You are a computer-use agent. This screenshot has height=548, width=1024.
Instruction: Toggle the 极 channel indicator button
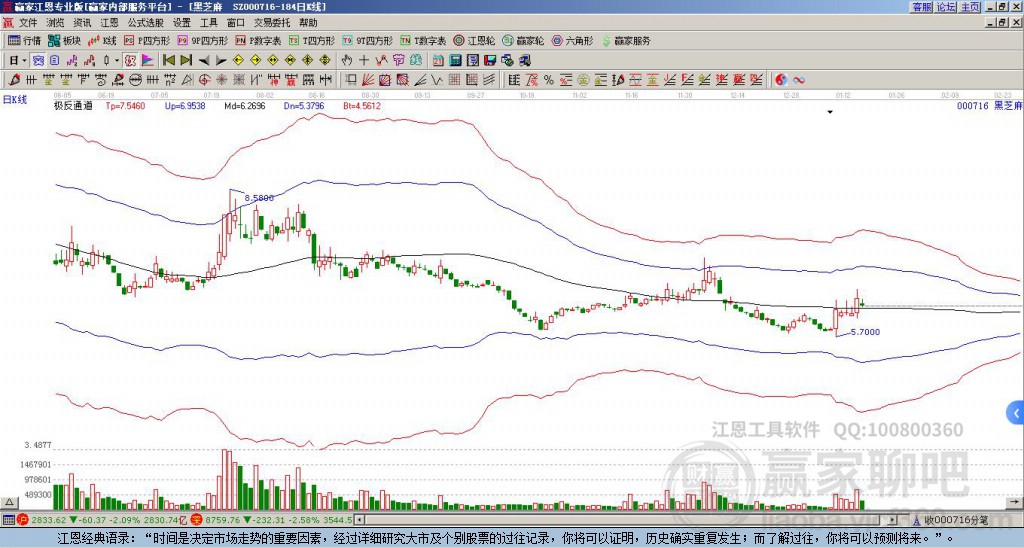tap(131, 61)
